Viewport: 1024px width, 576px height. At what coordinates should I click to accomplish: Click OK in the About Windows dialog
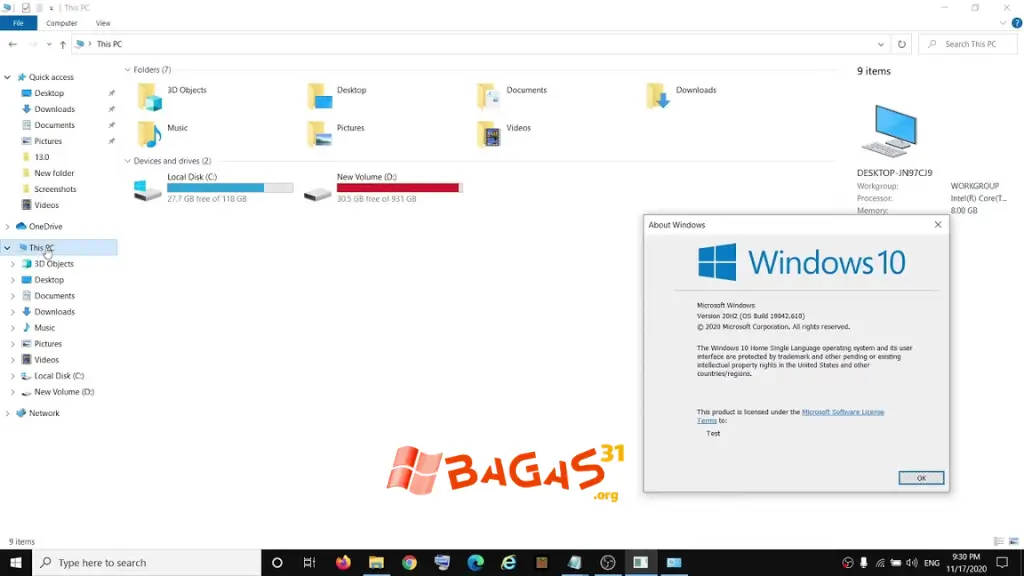pos(919,477)
